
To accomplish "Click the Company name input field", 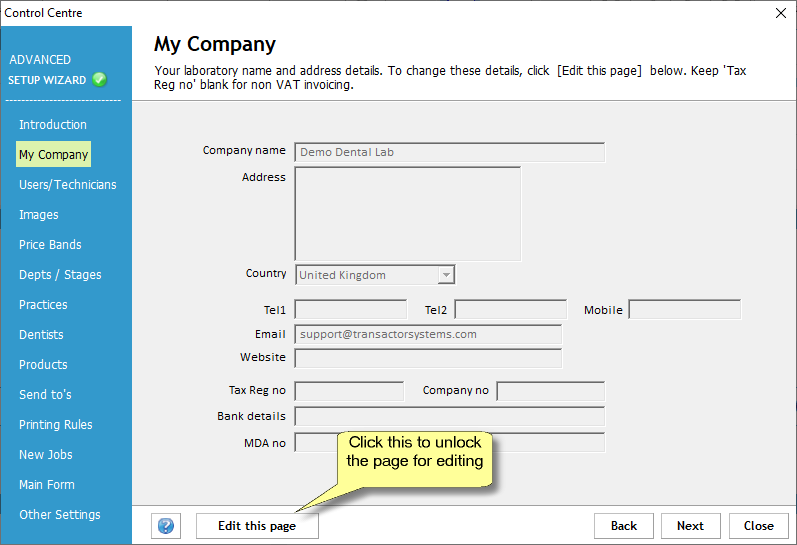I will point(449,152).
